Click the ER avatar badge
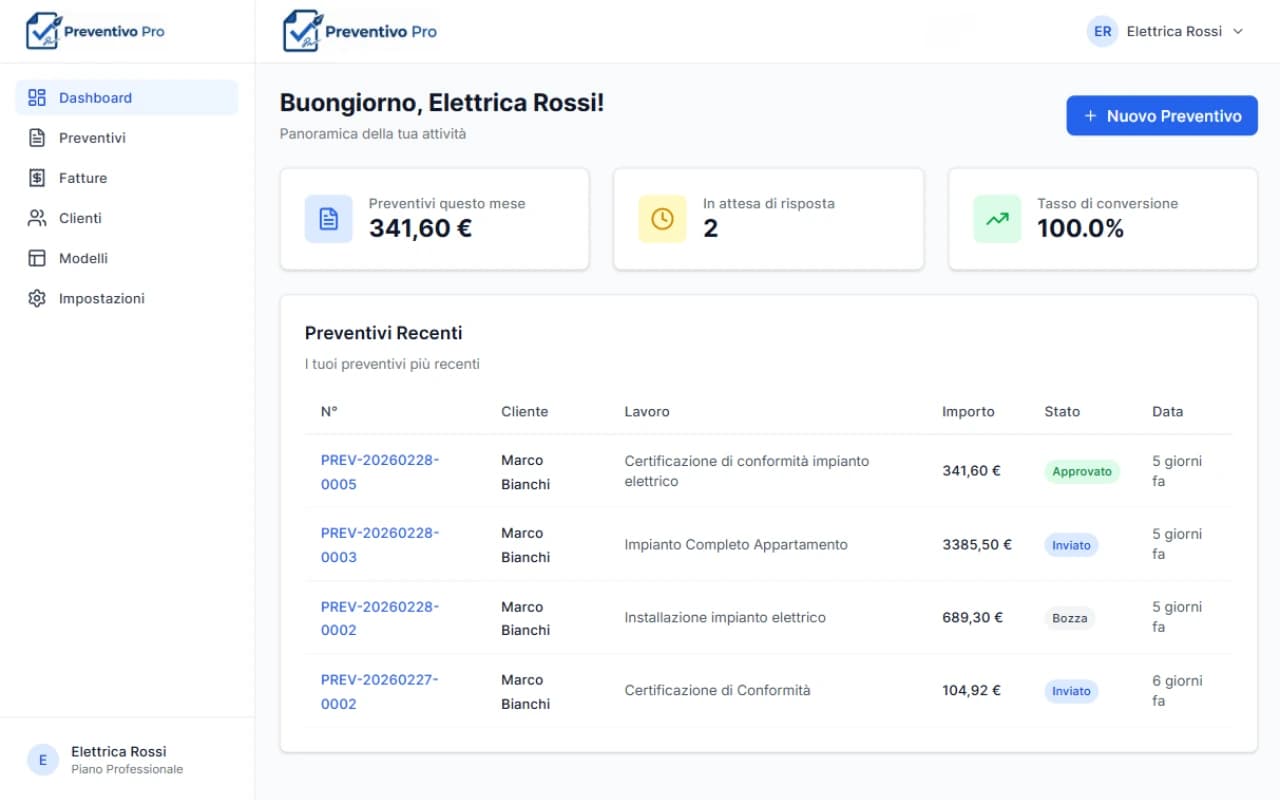 click(1101, 31)
